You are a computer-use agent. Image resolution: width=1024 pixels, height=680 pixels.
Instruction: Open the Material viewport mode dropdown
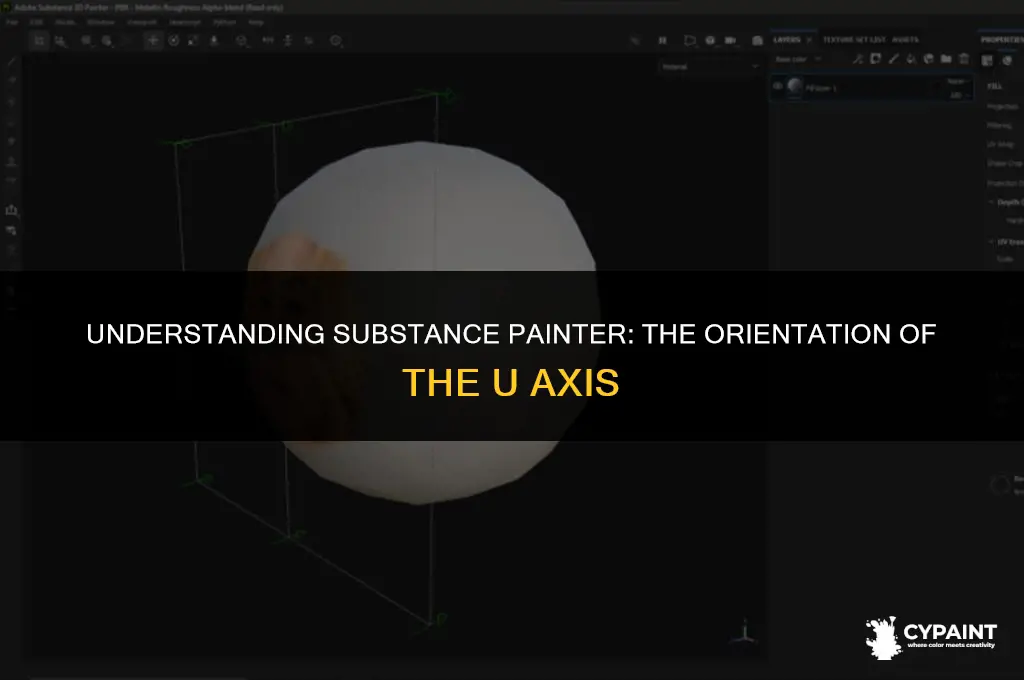tap(710, 67)
